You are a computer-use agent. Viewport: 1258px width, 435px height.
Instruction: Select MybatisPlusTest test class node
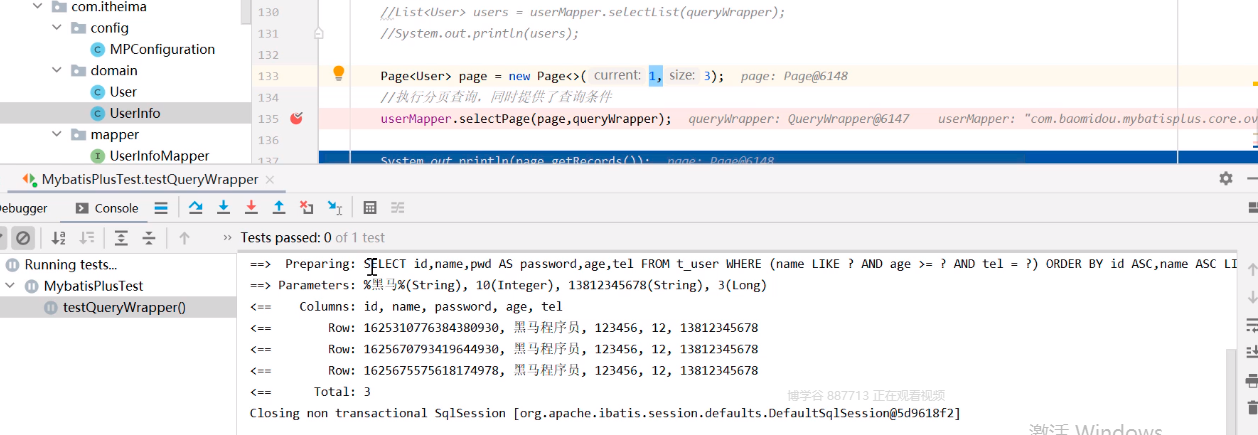(84, 286)
